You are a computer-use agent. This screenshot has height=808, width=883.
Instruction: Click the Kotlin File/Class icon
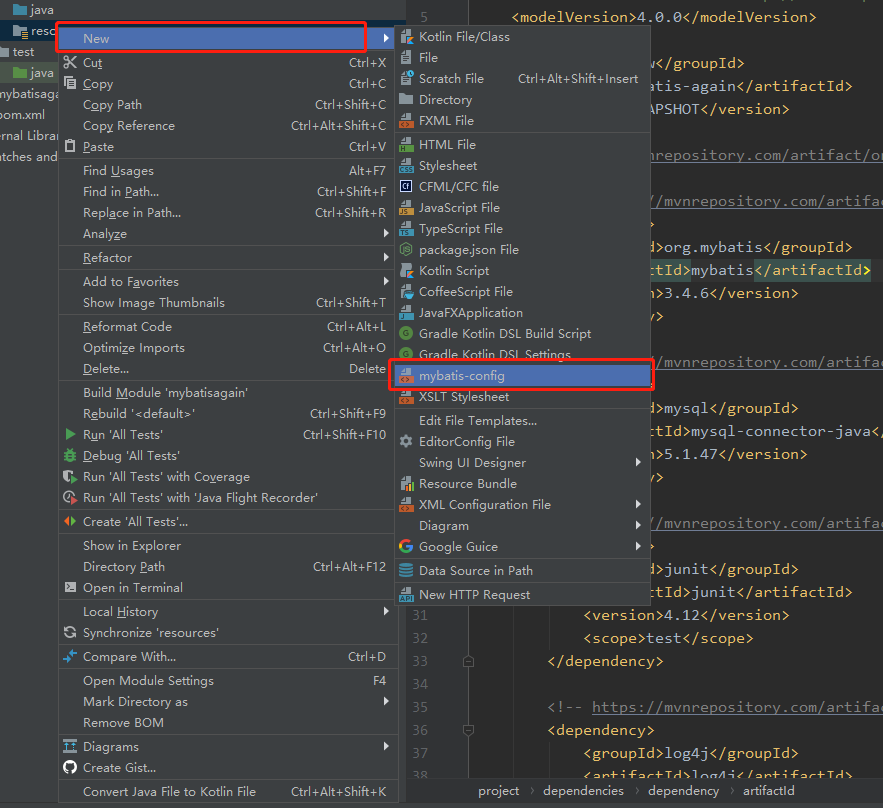[406, 37]
